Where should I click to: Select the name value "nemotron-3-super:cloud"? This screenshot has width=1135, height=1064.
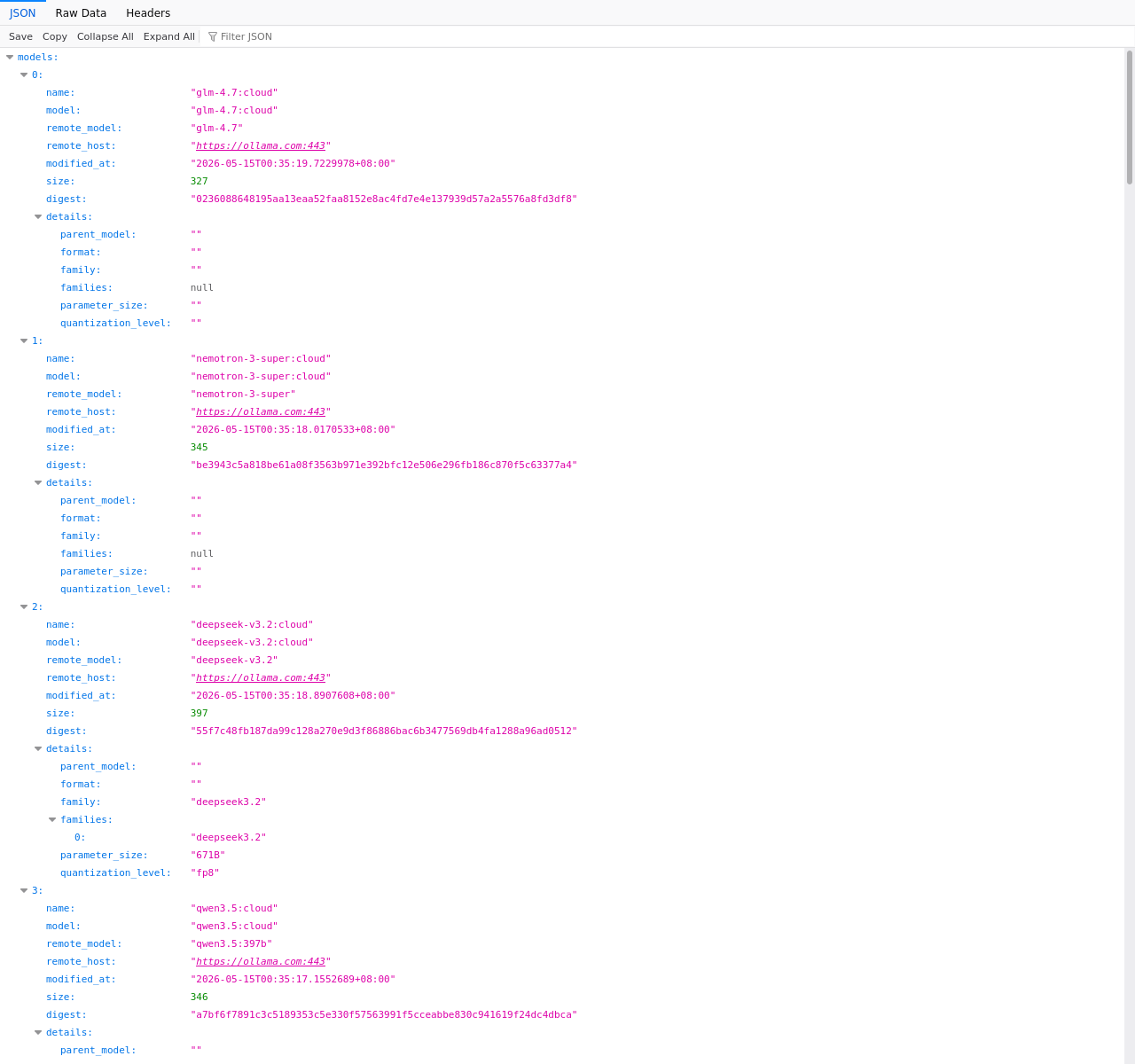261,358
